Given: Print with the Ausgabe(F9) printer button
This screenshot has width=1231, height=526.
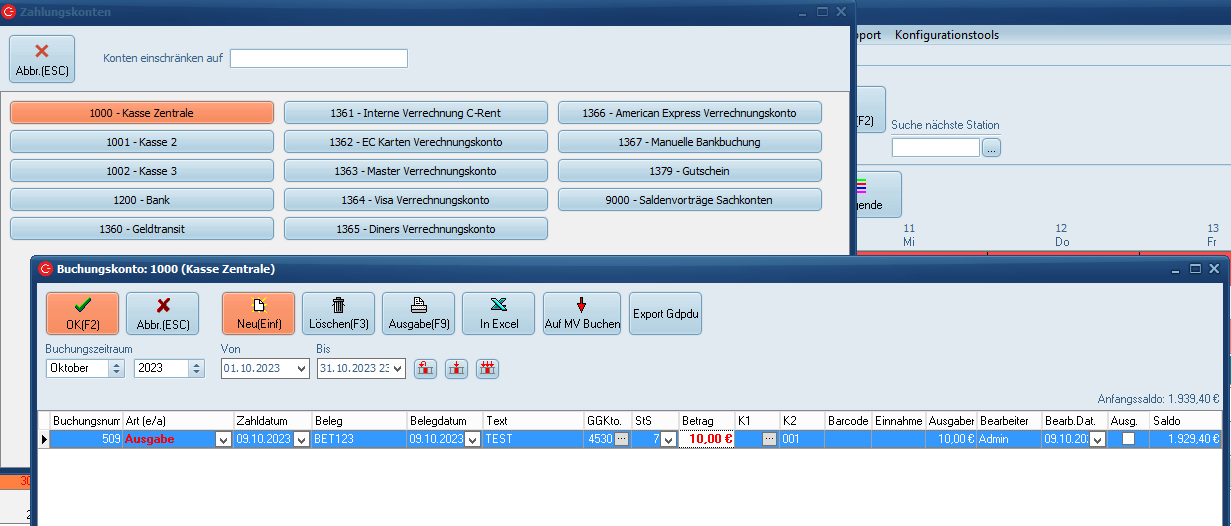Looking at the screenshot, I should coord(418,313).
